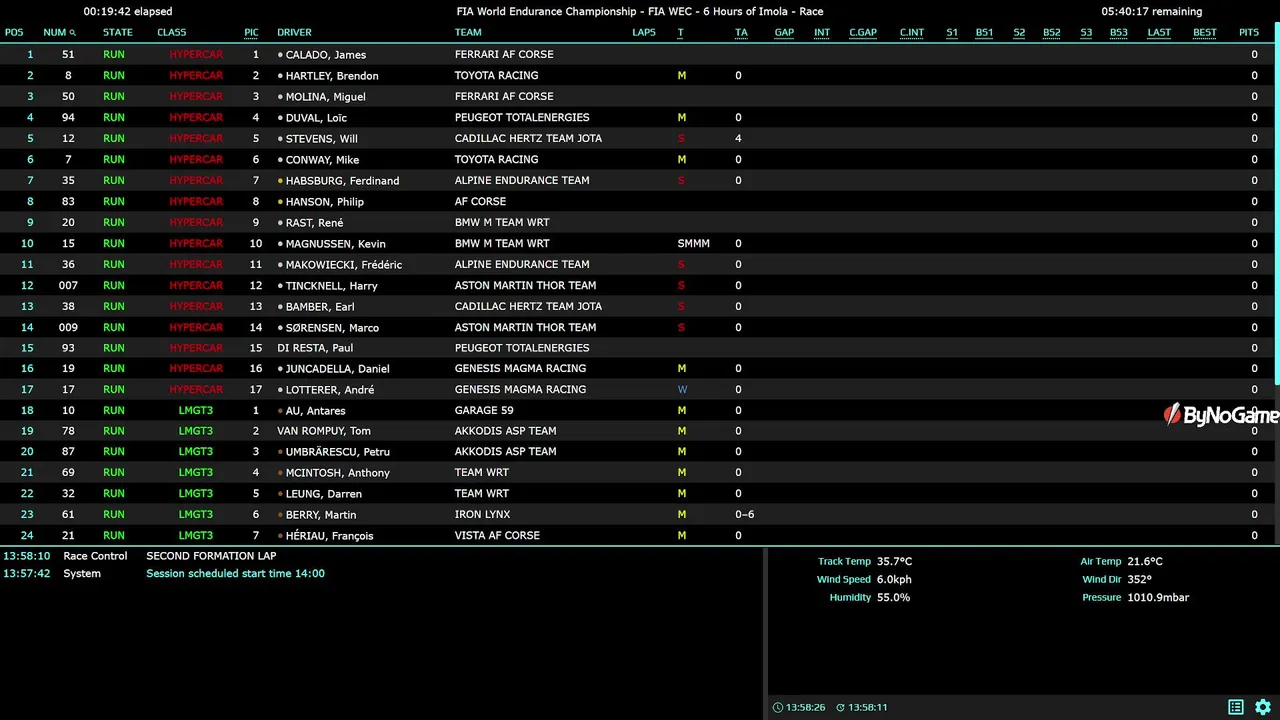
Task: Click the dot beside HÉRIAU, François
Action: (280, 536)
